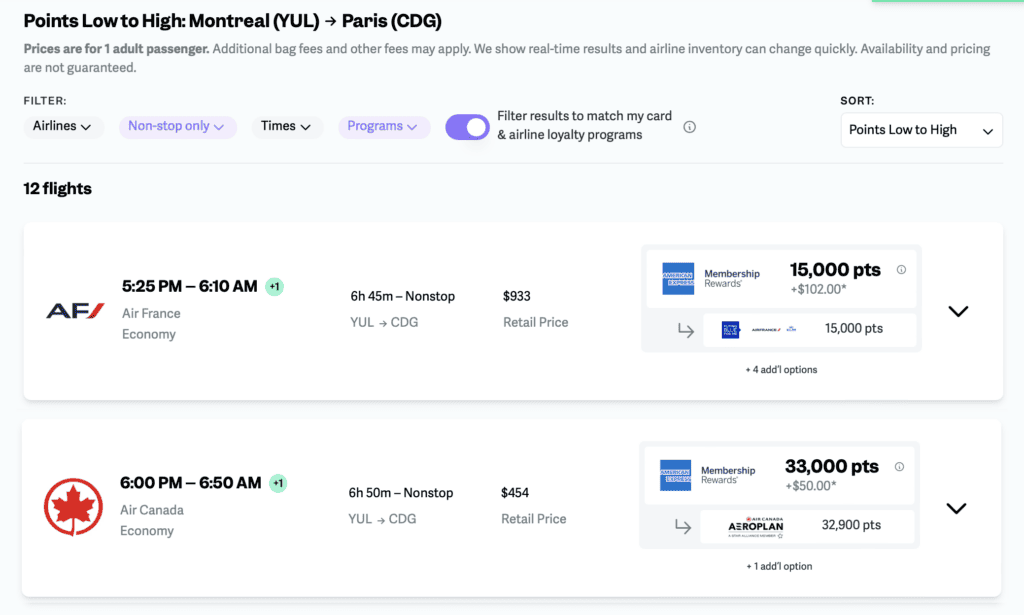Open the Times filter dropdown
Image resolution: width=1024 pixels, height=615 pixels.
click(286, 126)
